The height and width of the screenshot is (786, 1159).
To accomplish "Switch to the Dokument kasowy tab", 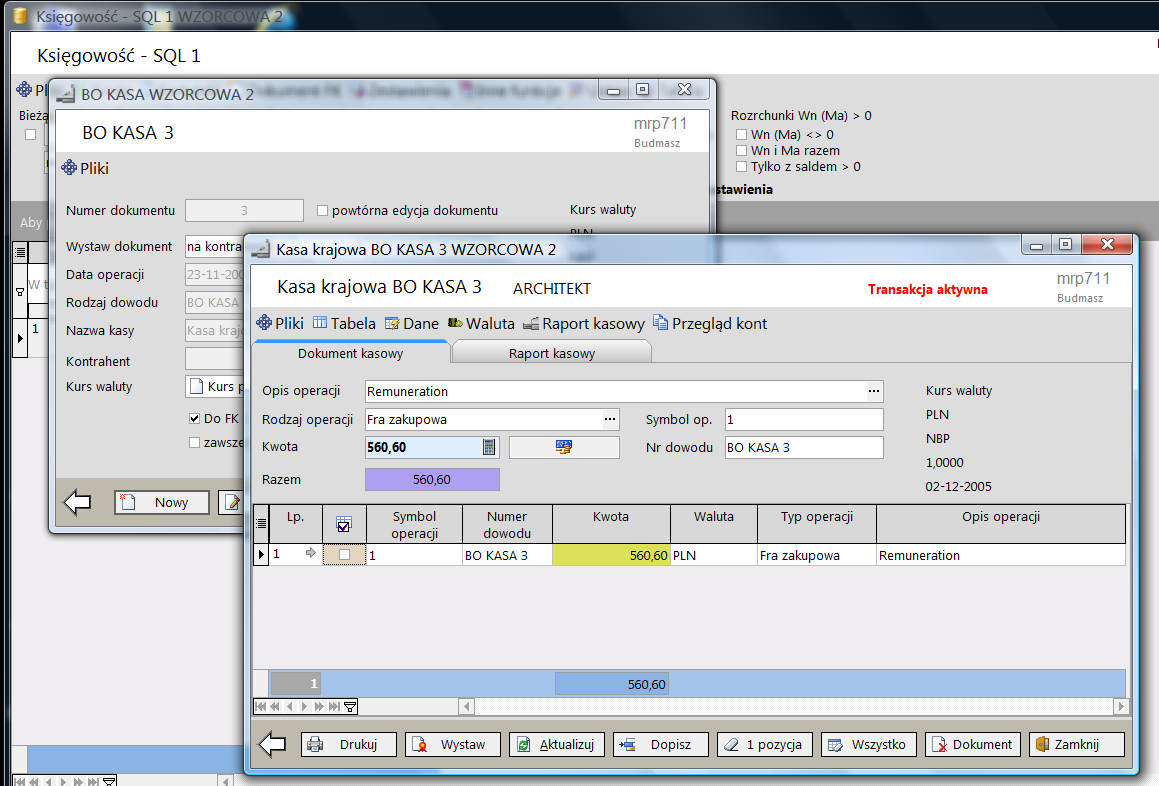I will pyautogui.click(x=350, y=353).
